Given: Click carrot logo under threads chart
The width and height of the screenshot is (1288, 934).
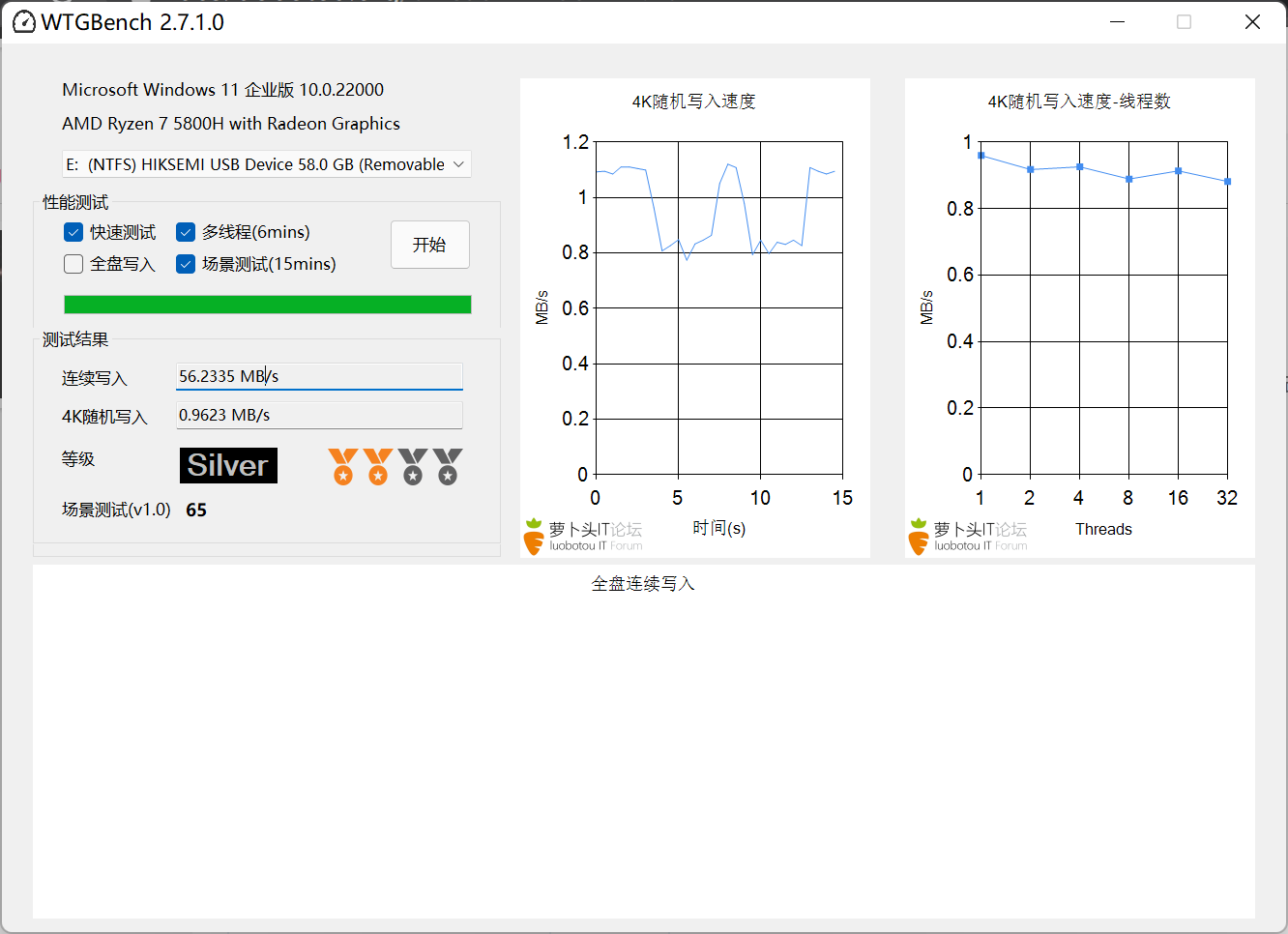Looking at the screenshot, I should click(919, 537).
